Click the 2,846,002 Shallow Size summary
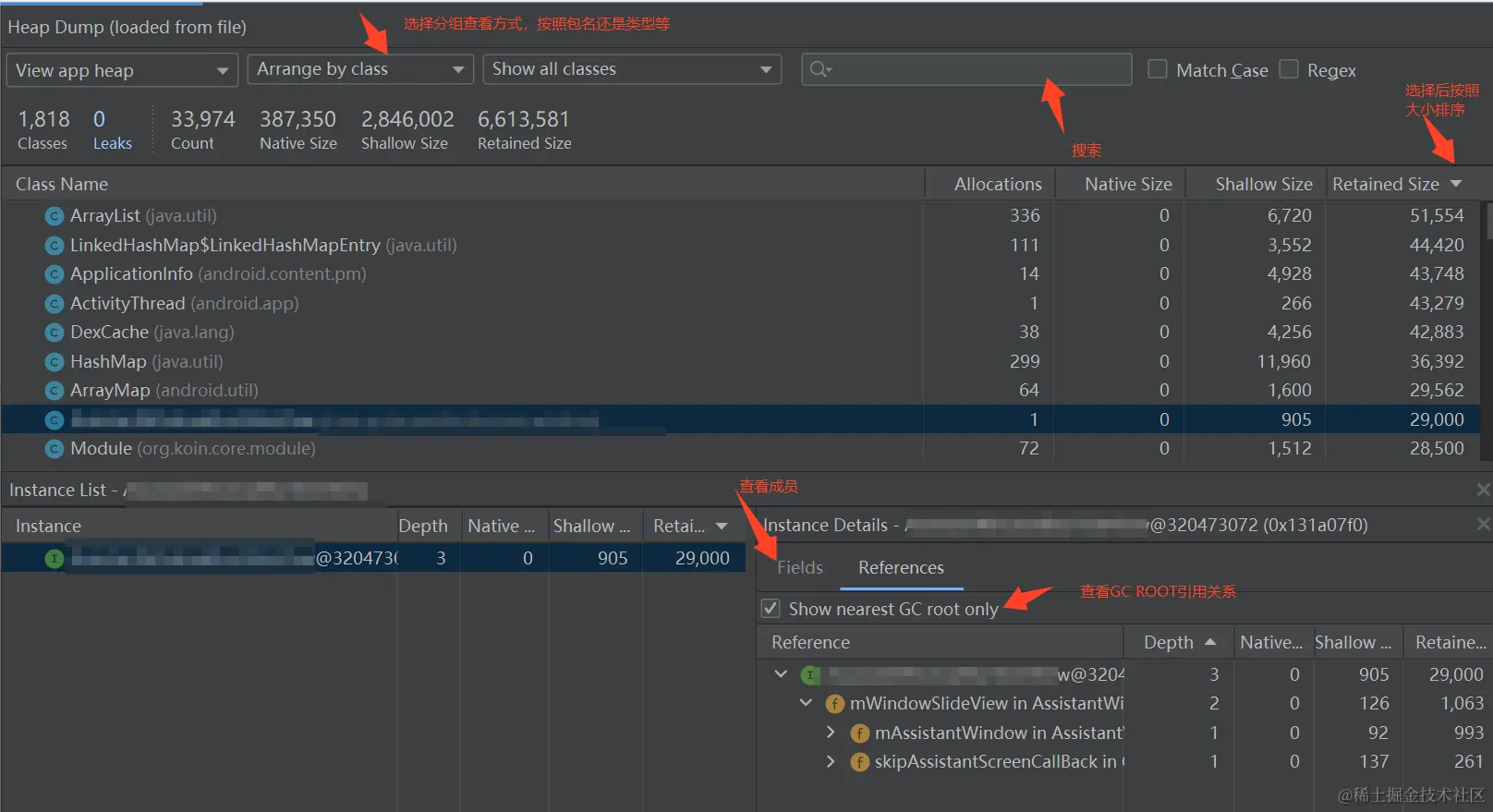 pos(407,130)
